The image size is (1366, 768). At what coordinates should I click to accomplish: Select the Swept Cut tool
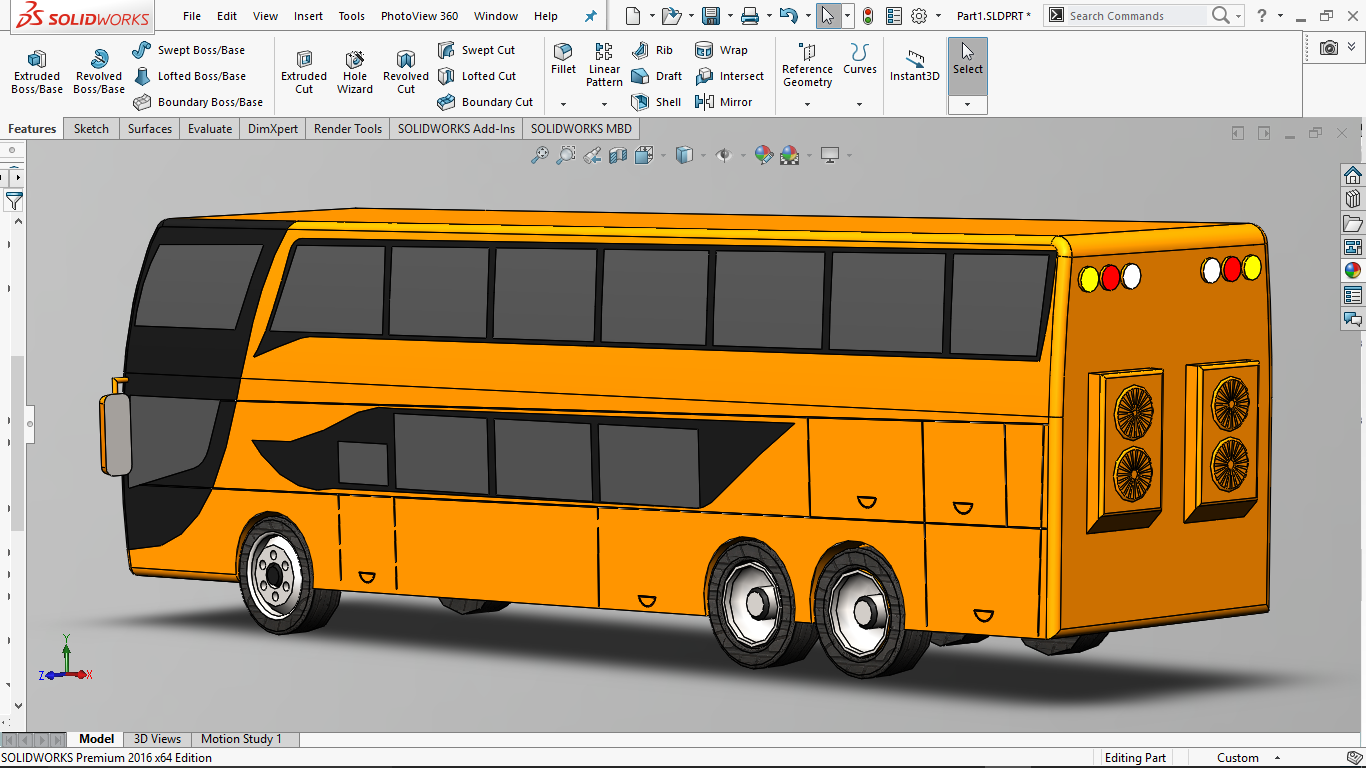(476, 50)
